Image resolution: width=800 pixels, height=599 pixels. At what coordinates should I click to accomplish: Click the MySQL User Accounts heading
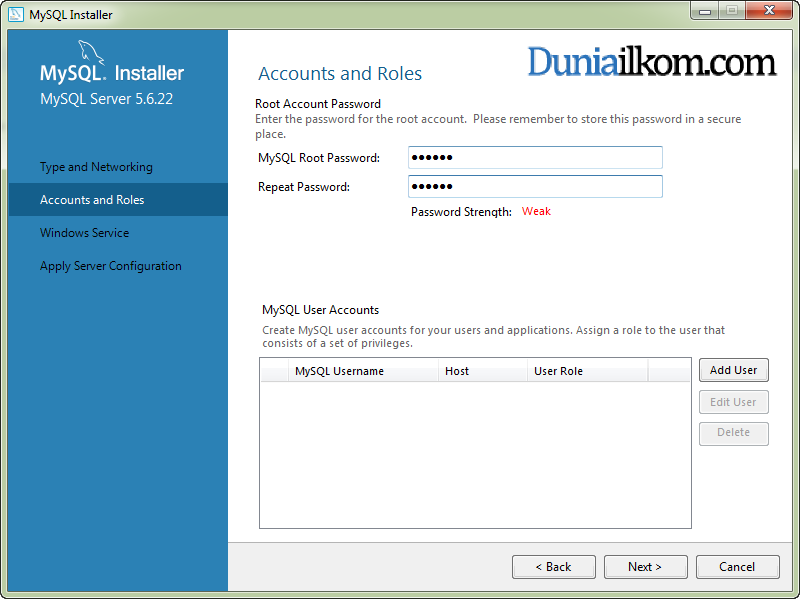point(320,310)
